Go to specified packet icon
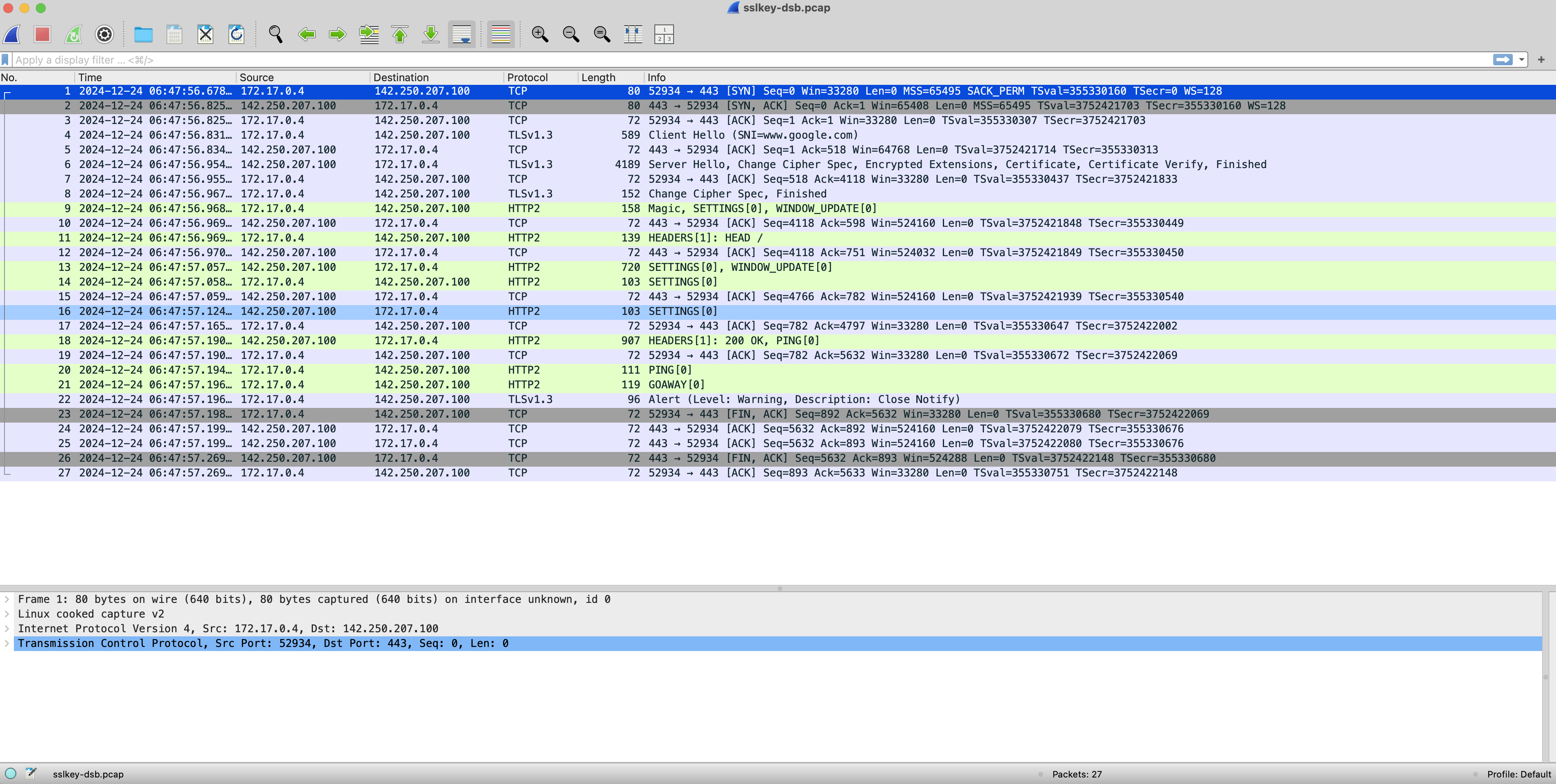 [x=369, y=34]
